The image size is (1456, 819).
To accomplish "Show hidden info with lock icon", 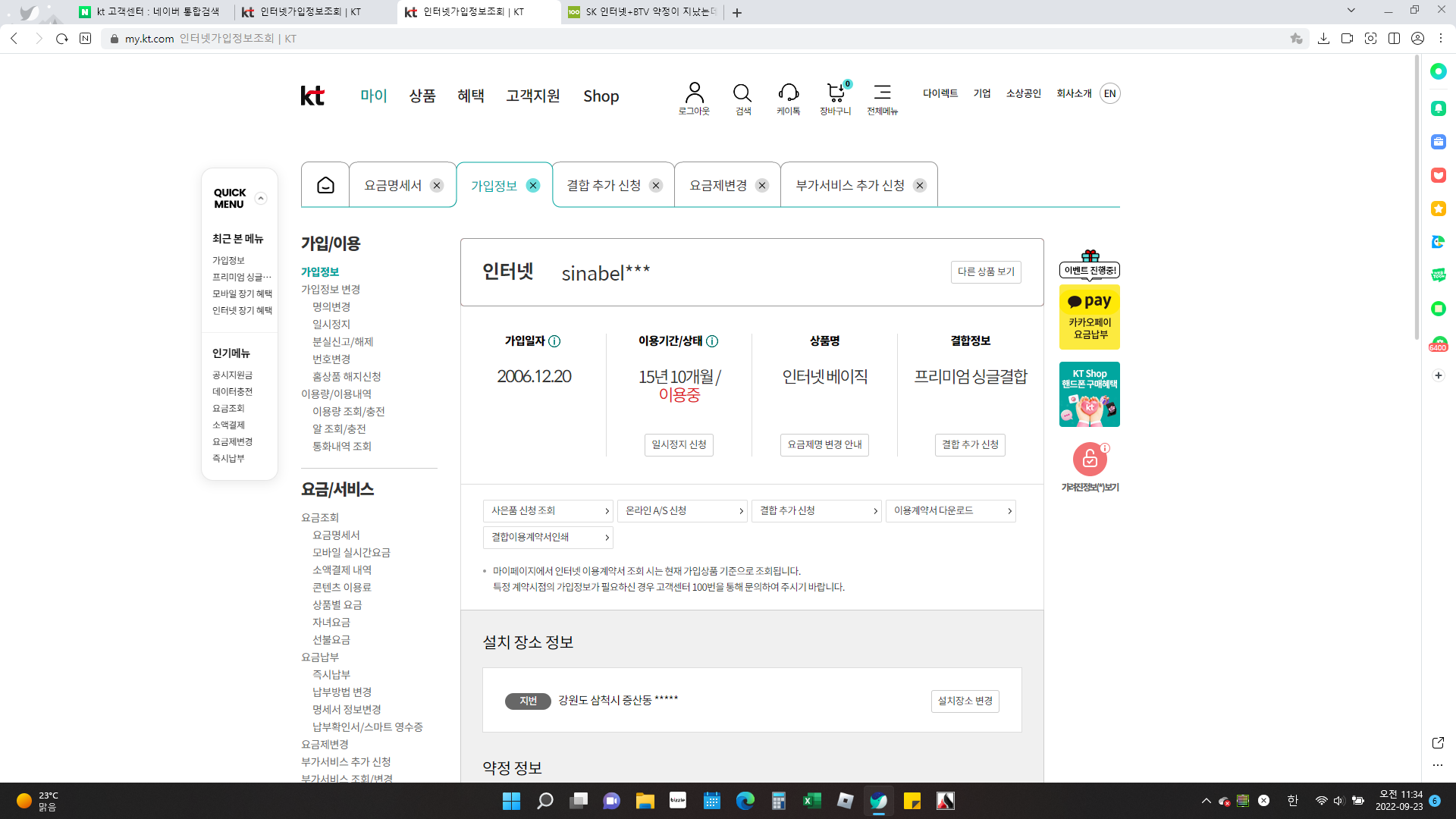I will (1090, 459).
